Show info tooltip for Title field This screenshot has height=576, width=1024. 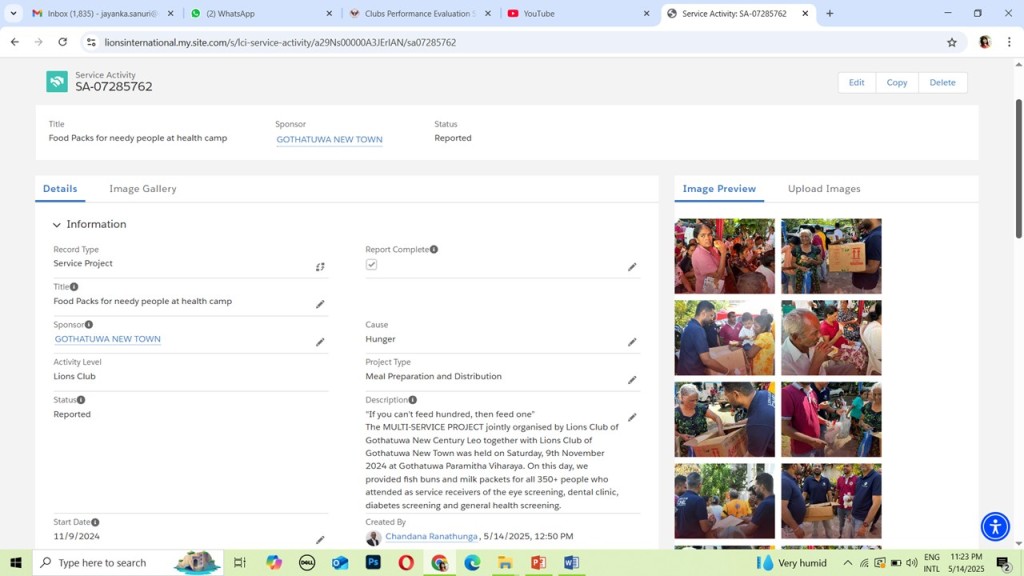click(x=74, y=287)
